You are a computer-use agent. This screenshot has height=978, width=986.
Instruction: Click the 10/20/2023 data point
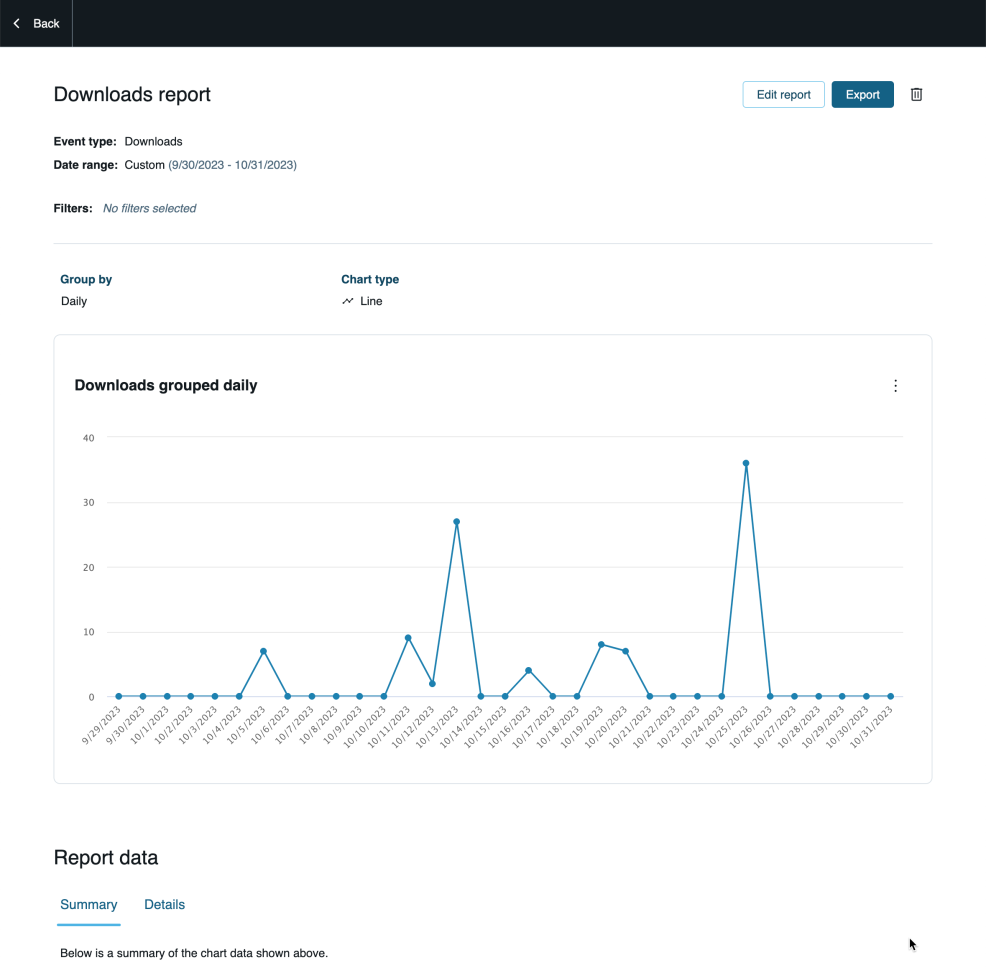pos(625,651)
